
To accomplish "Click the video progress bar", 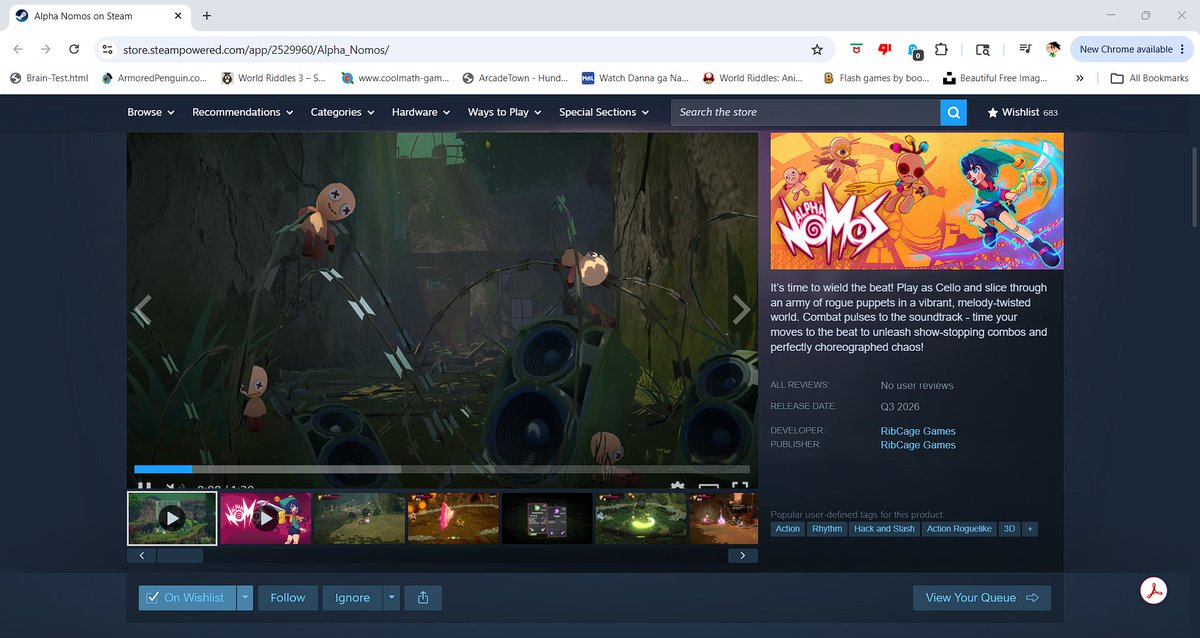I will click(x=442, y=468).
